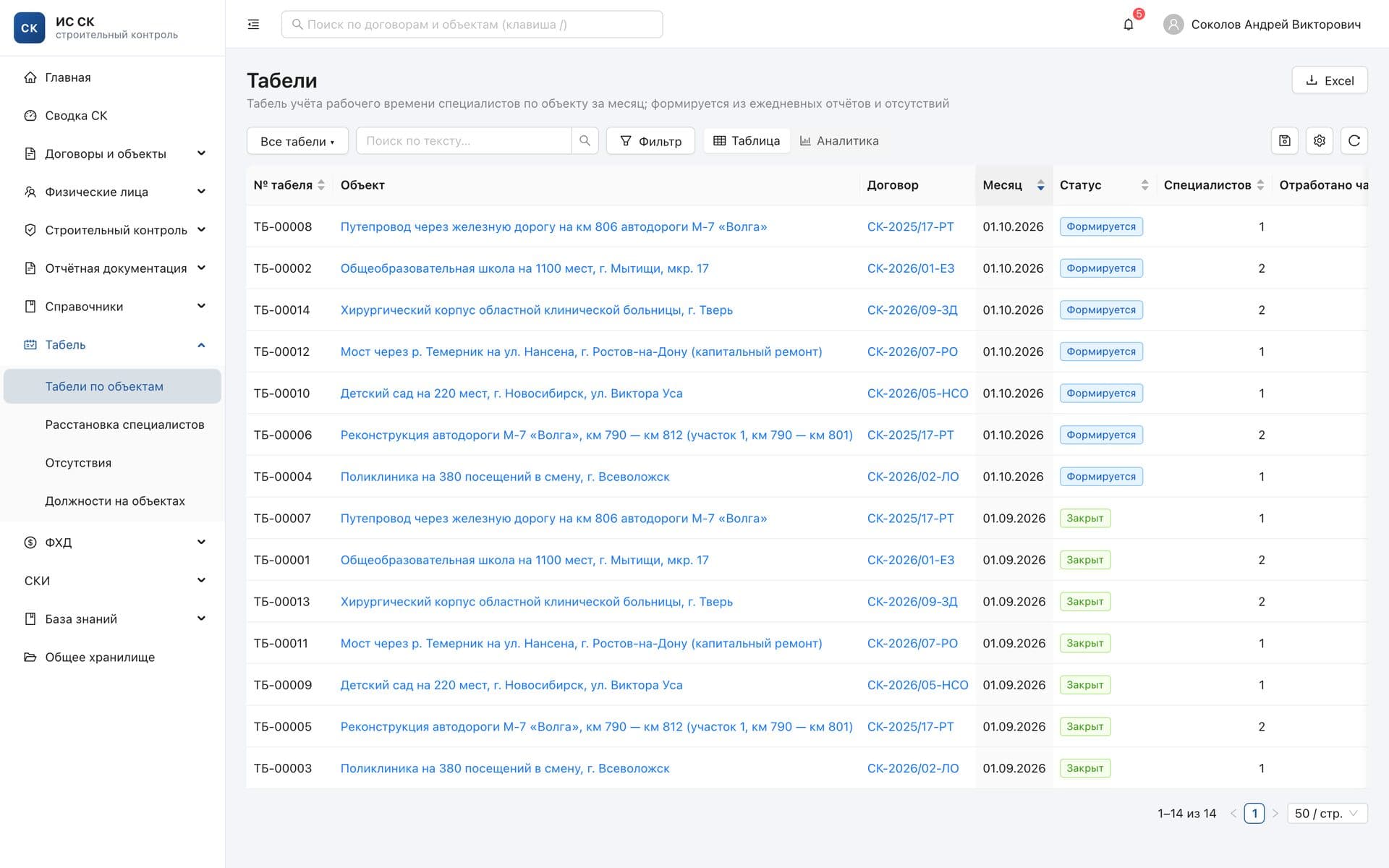Open Детский сад link in row ТБ-00009
This screenshot has width=1389, height=868.
(x=511, y=685)
